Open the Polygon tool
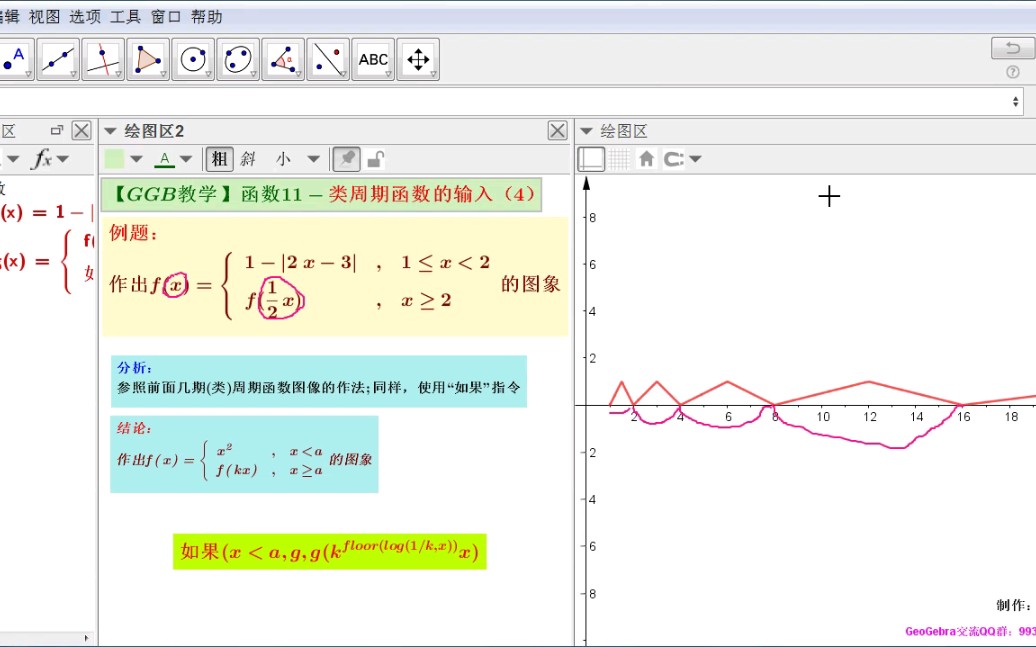 click(x=147, y=59)
